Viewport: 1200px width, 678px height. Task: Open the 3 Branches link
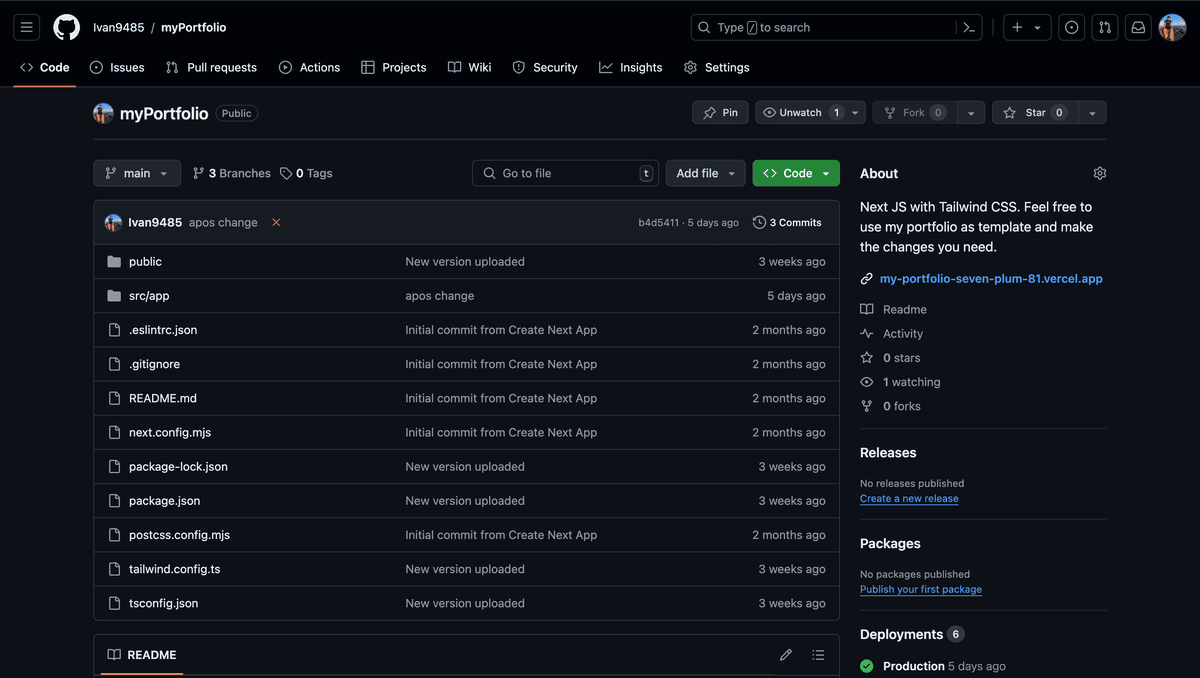click(x=232, y=173)
